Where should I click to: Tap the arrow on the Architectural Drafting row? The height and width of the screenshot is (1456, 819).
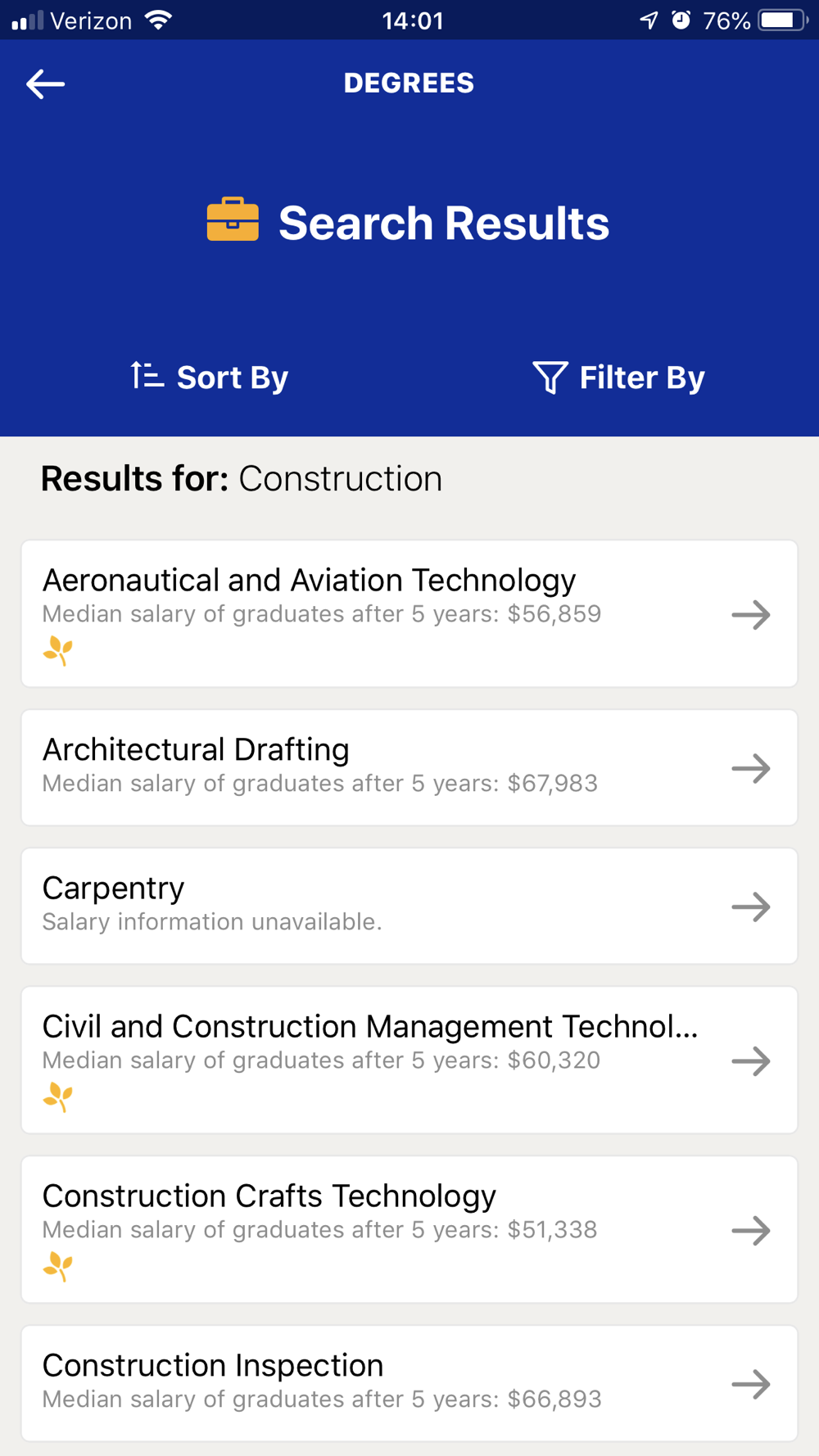[x=751, y=768]
